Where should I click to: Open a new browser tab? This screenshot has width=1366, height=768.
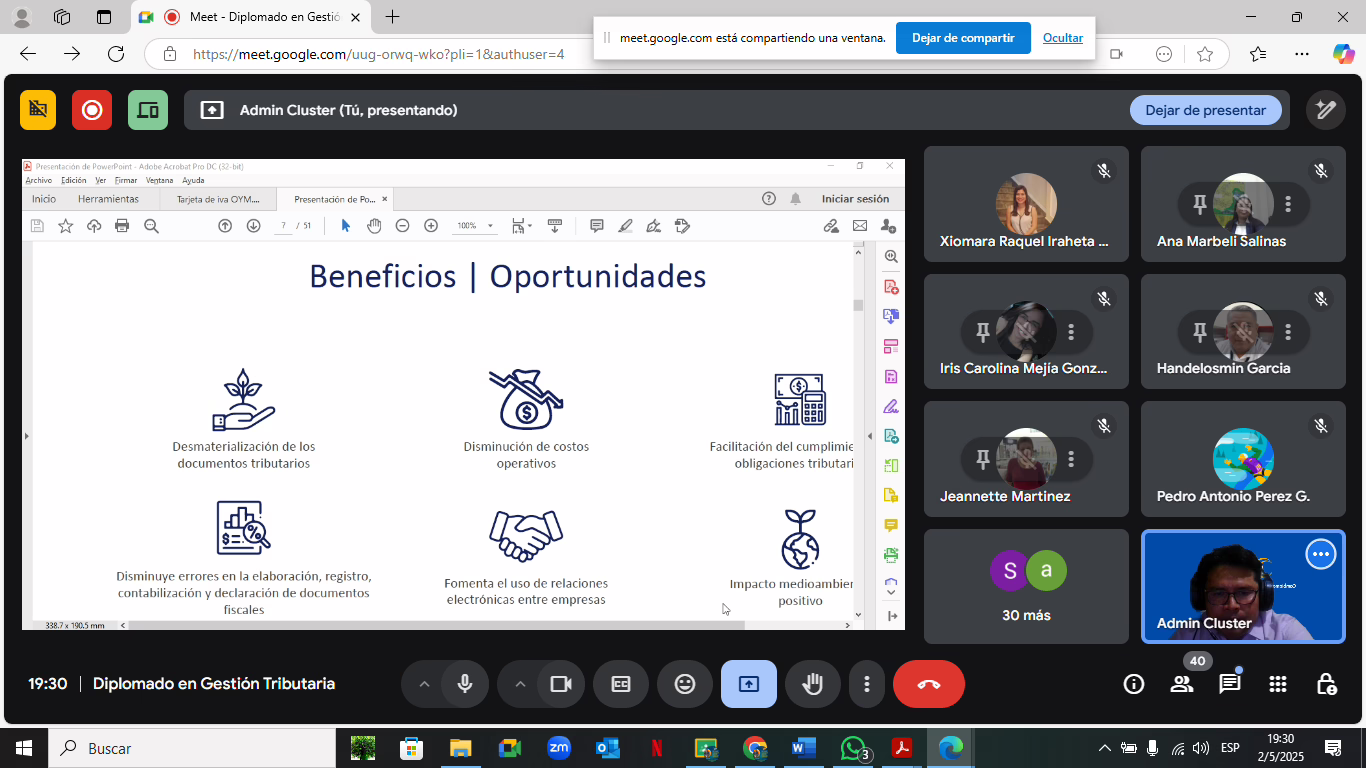[x=393, y=17]
